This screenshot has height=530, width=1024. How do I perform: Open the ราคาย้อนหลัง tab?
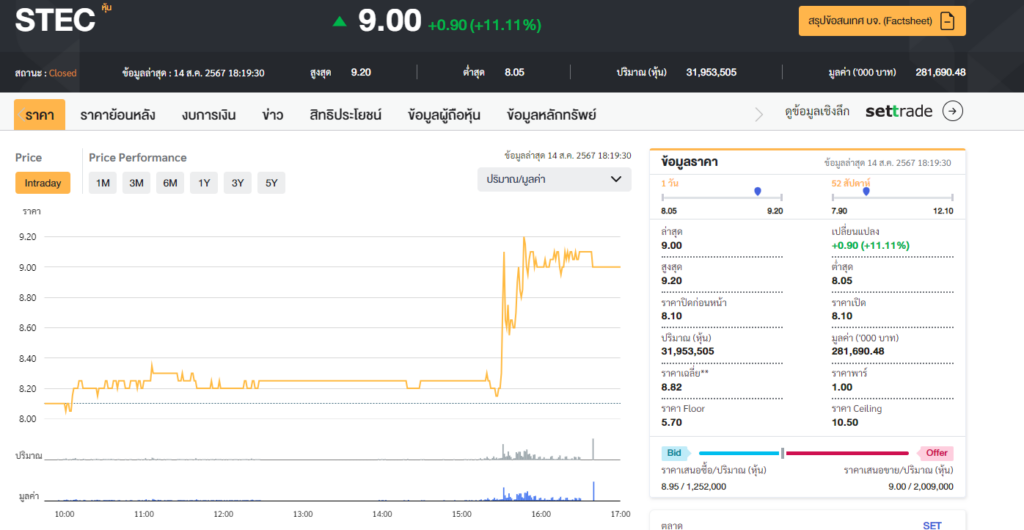click(118, 116)
